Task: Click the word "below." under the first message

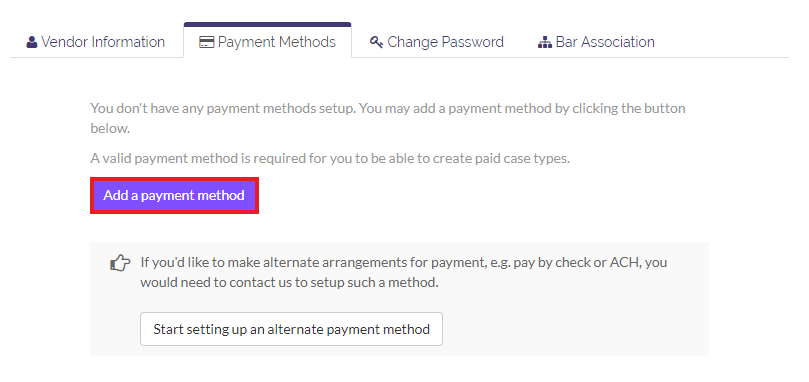Action: coord(110,128)
